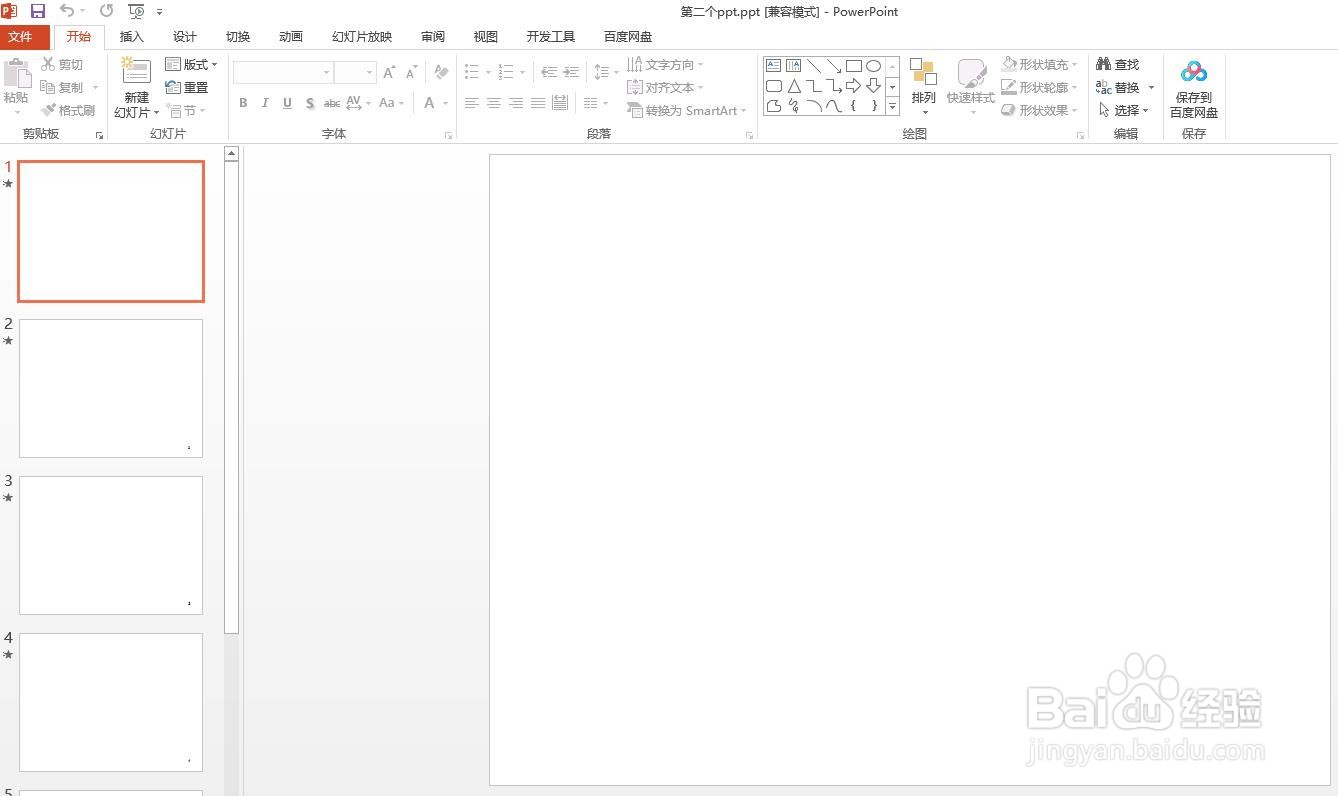
Task: Click the font color A button
Action: tap(429, 103)
